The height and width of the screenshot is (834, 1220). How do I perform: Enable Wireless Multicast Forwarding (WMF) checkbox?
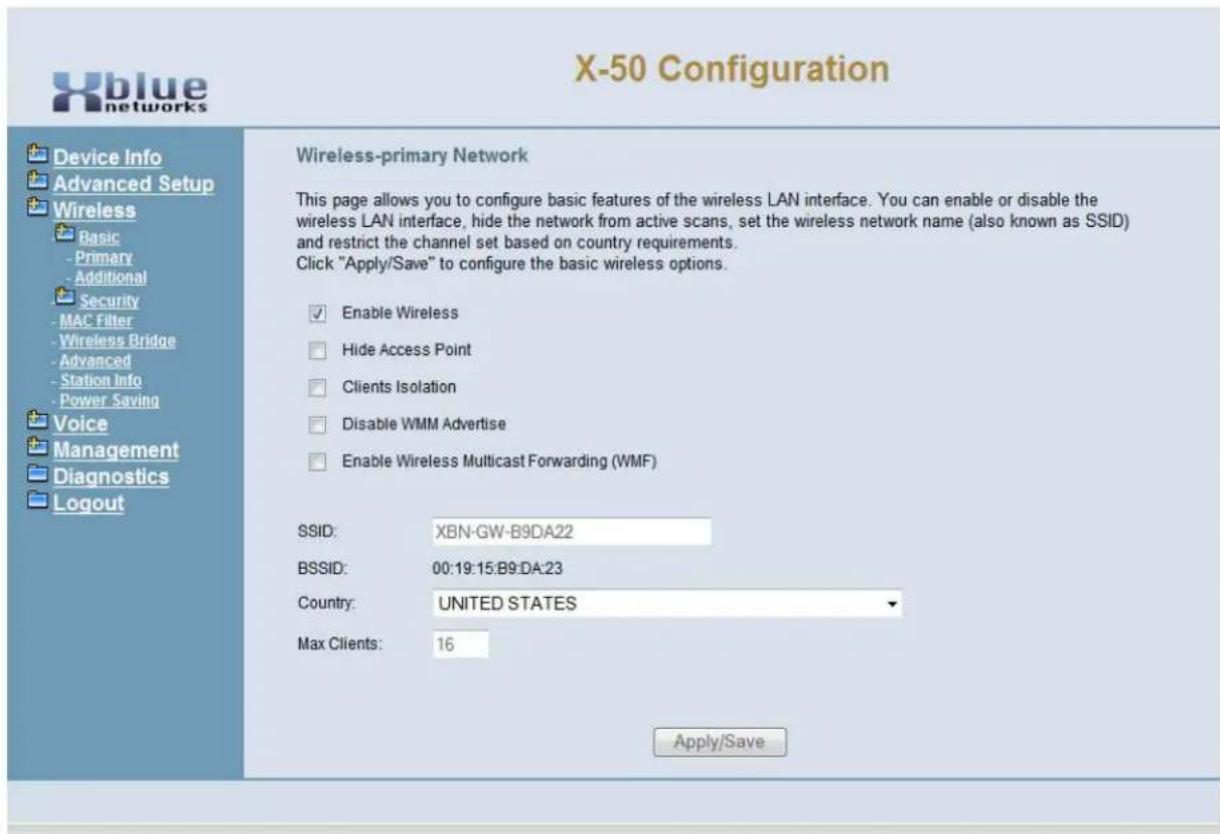tap(317, 462)
